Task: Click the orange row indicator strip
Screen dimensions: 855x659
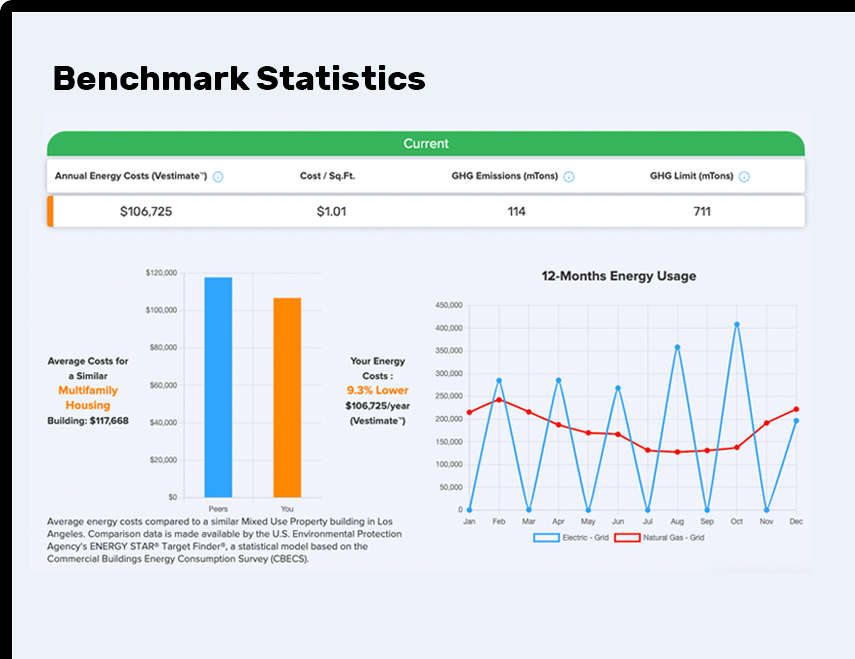Action: point(50,211)
